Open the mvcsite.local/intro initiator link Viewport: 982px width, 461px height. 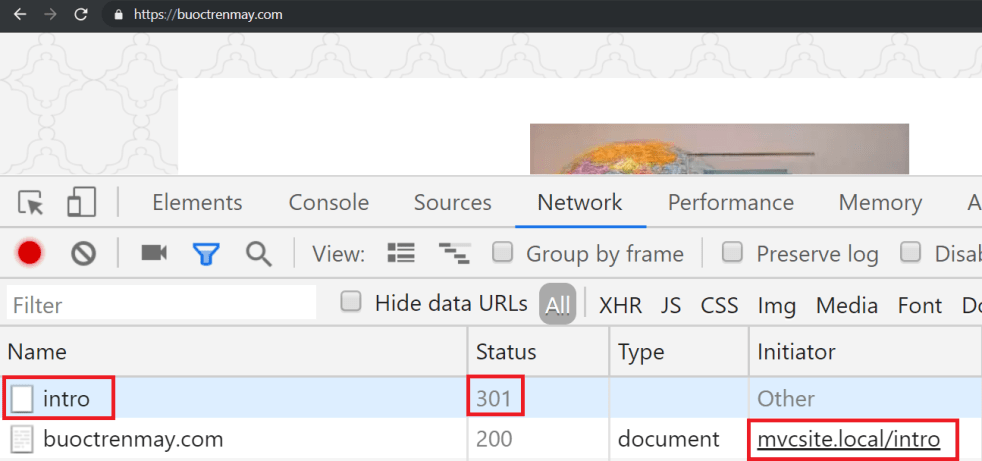[848, 439]
